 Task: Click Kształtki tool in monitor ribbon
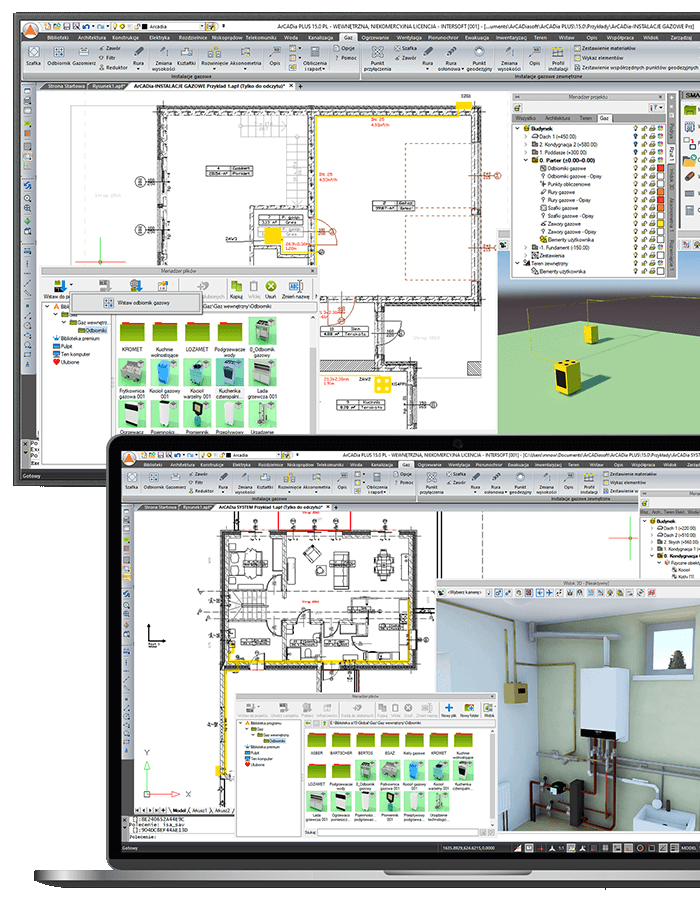pos(186,56)
